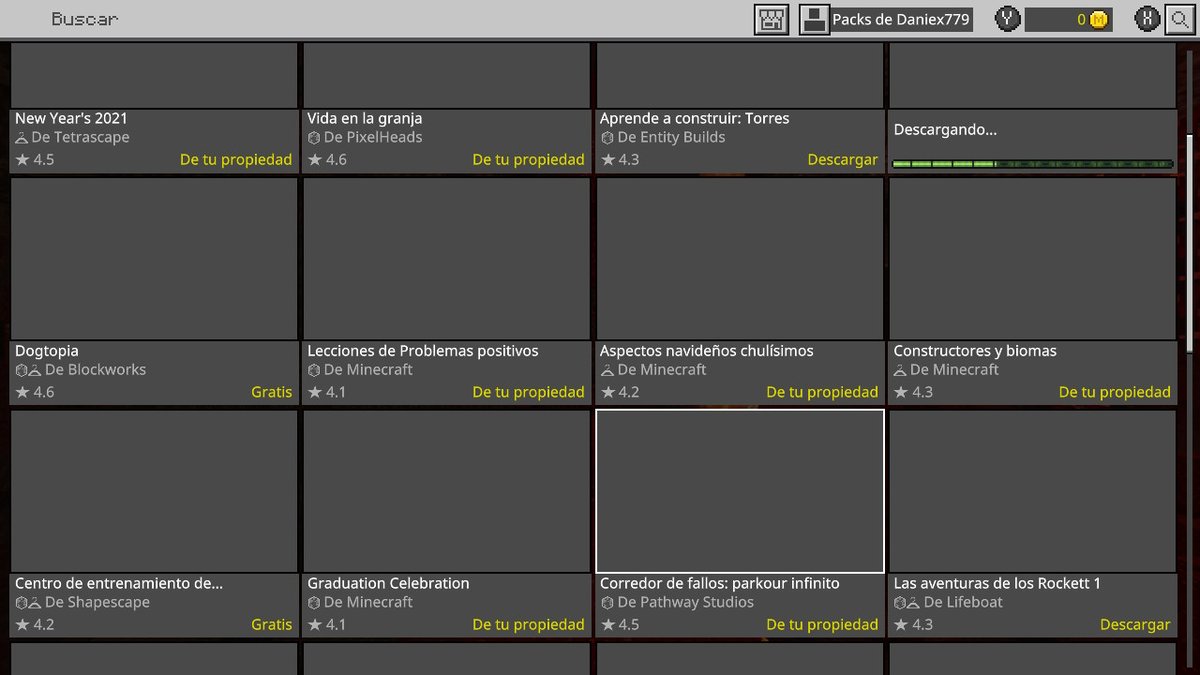The image size is (1200, 675).
Task: Click the Minecoin balance showing 0
Action: (x=1068, y=19)
